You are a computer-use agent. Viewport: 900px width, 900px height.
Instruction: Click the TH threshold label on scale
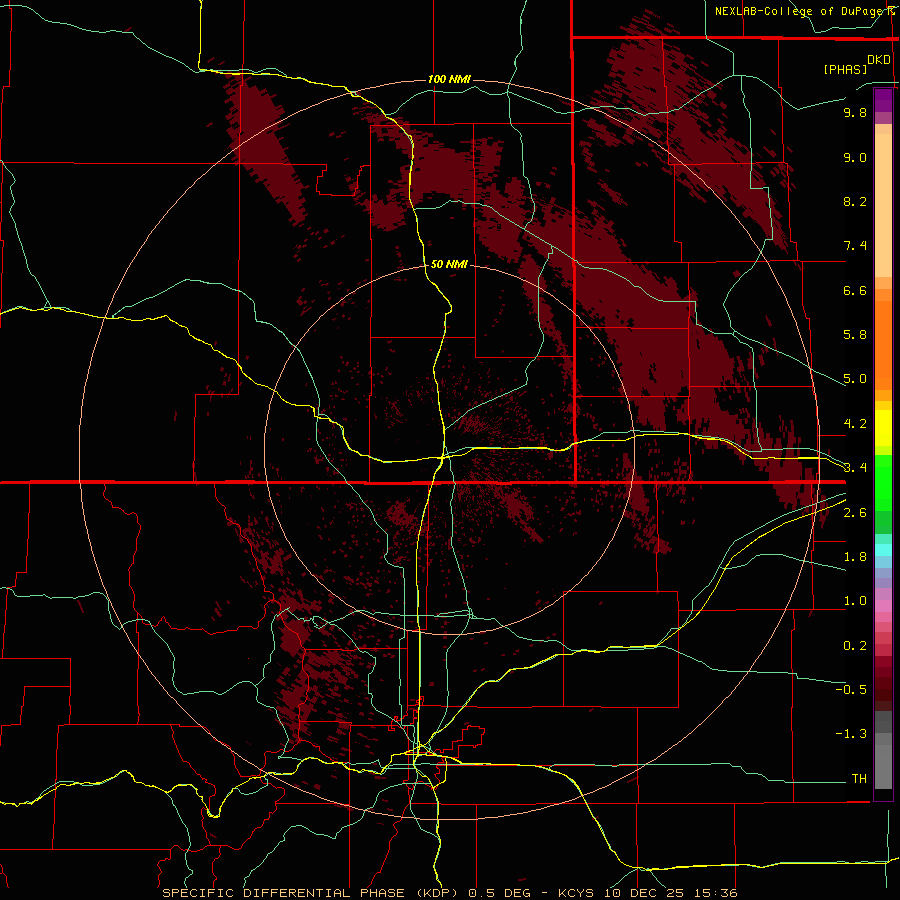pos(859,779)
